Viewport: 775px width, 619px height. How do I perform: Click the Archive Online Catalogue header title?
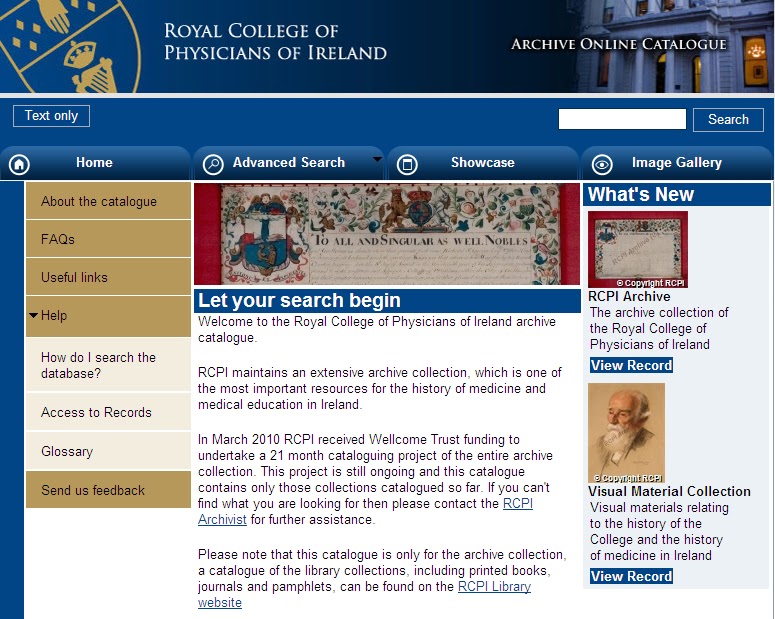click(619, 44)
